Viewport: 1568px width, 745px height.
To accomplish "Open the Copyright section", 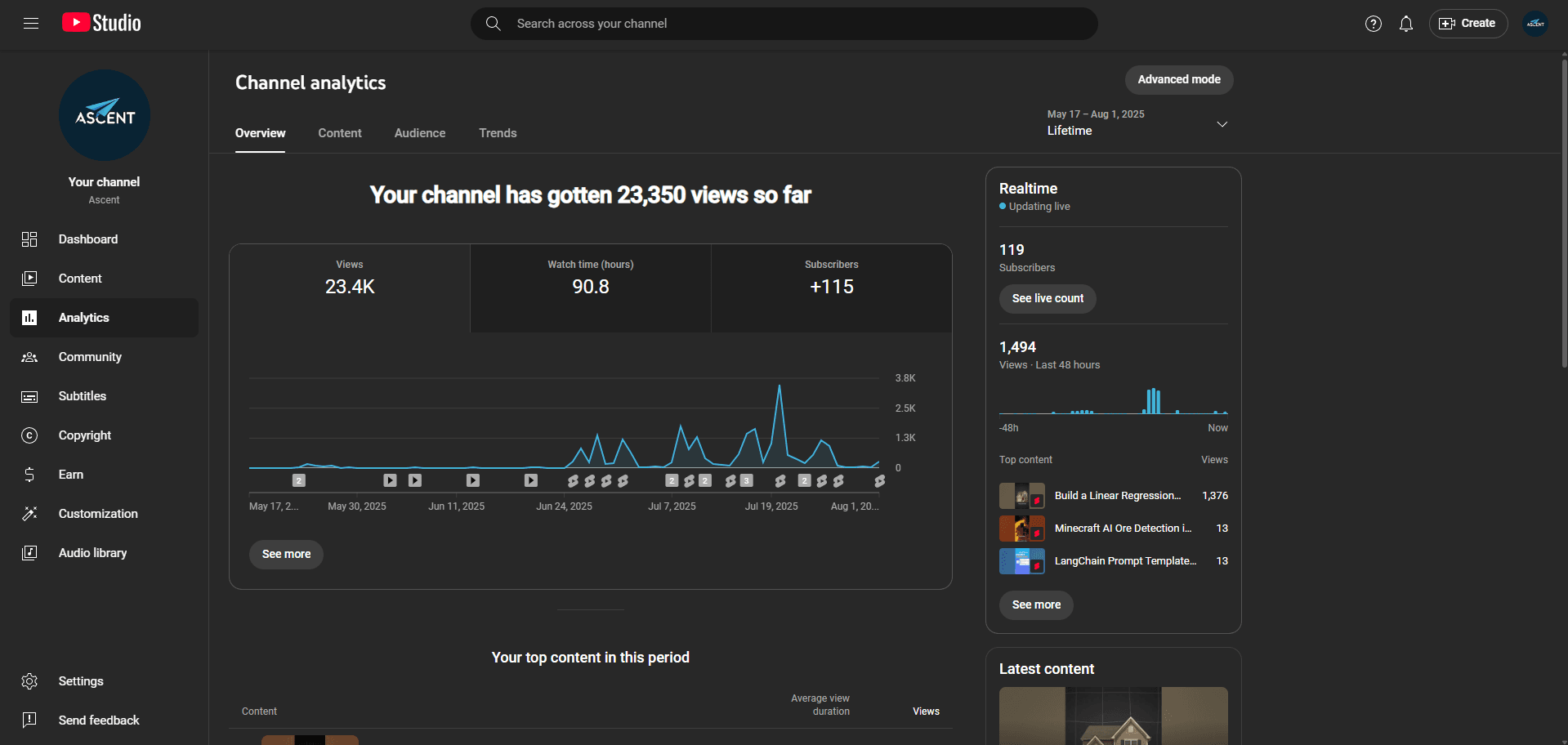I will point(85,435).
